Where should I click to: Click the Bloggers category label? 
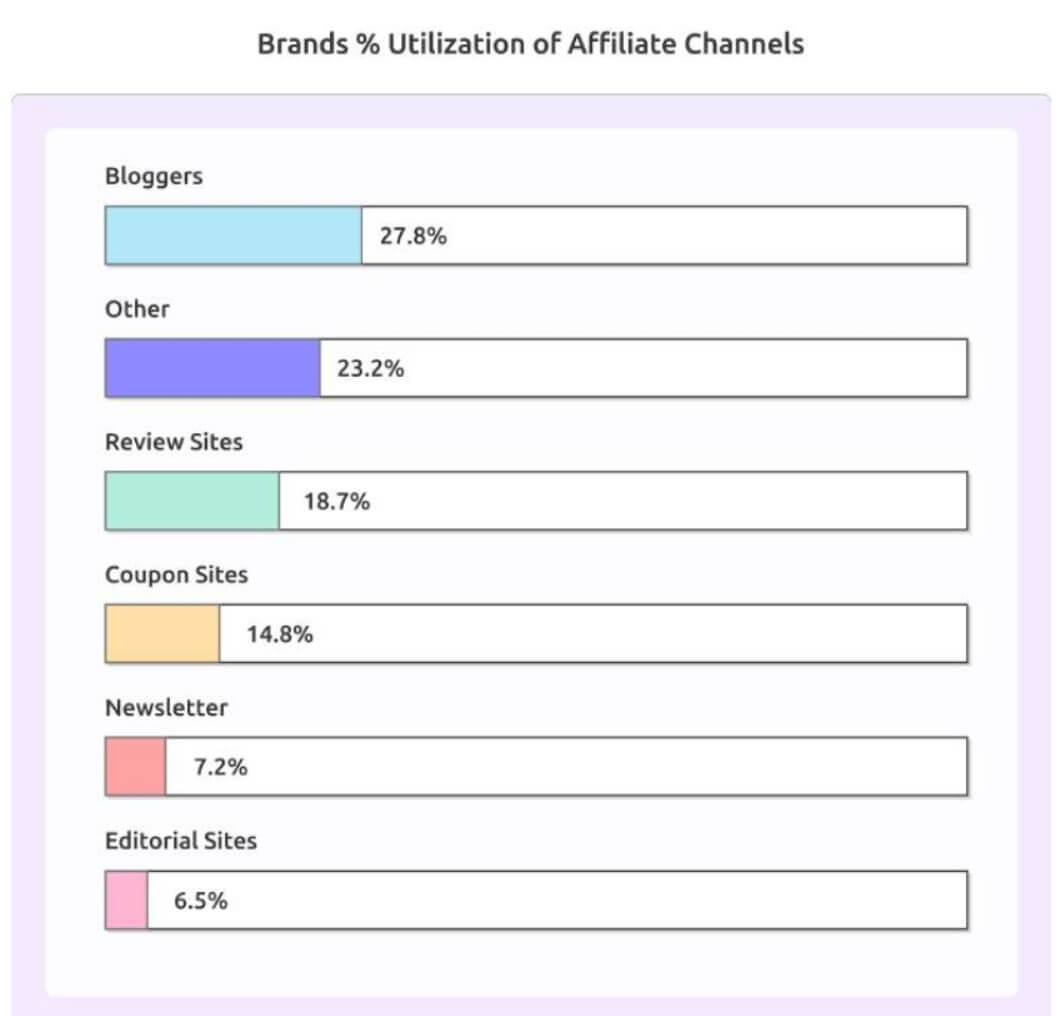click(154, 176)
